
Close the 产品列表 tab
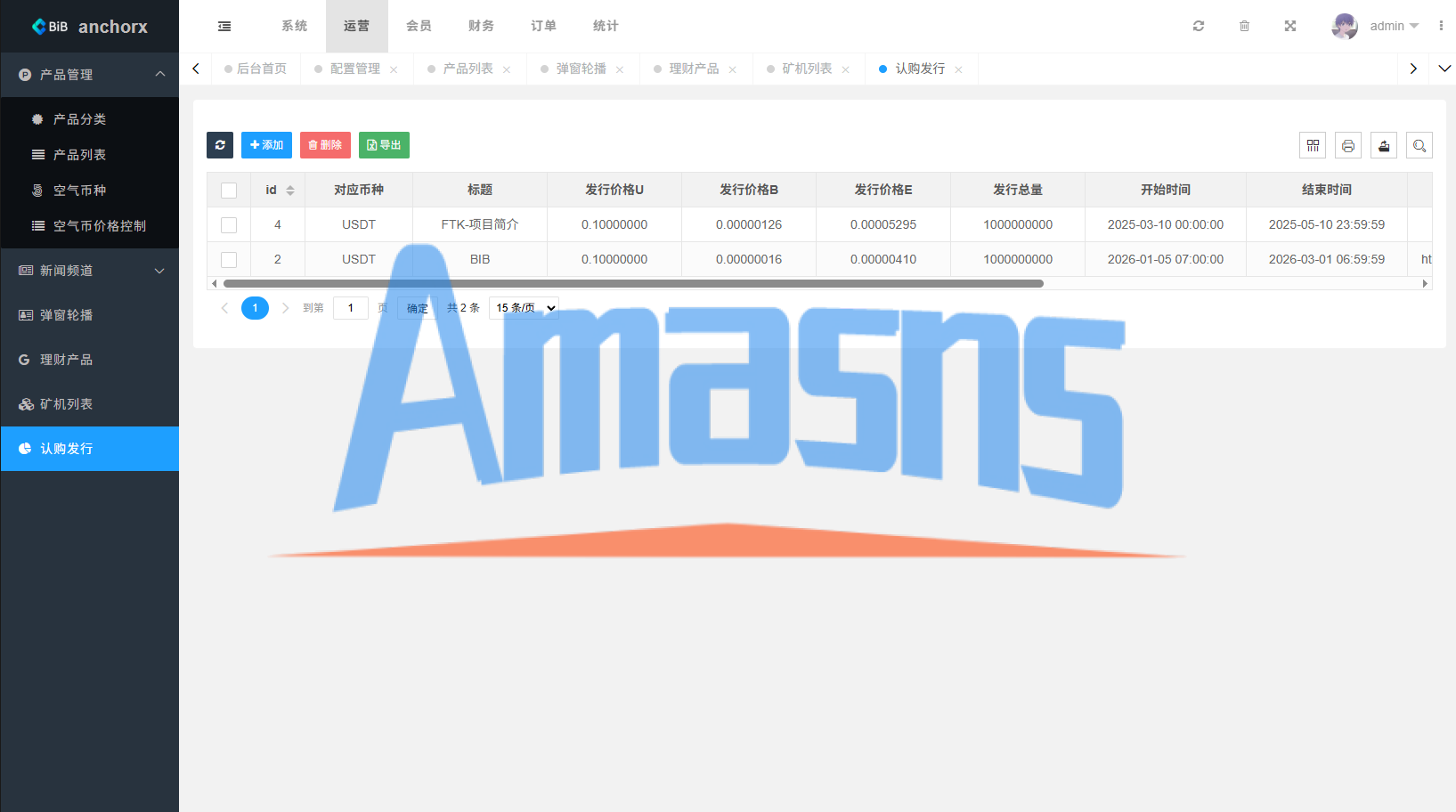(507, 69)
